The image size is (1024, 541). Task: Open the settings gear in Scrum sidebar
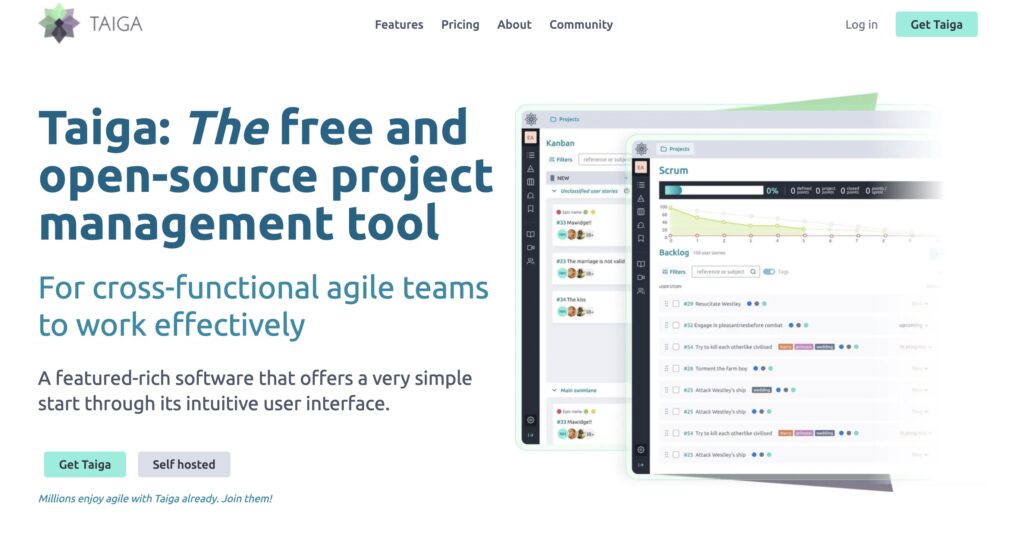[x=641, y=450]
